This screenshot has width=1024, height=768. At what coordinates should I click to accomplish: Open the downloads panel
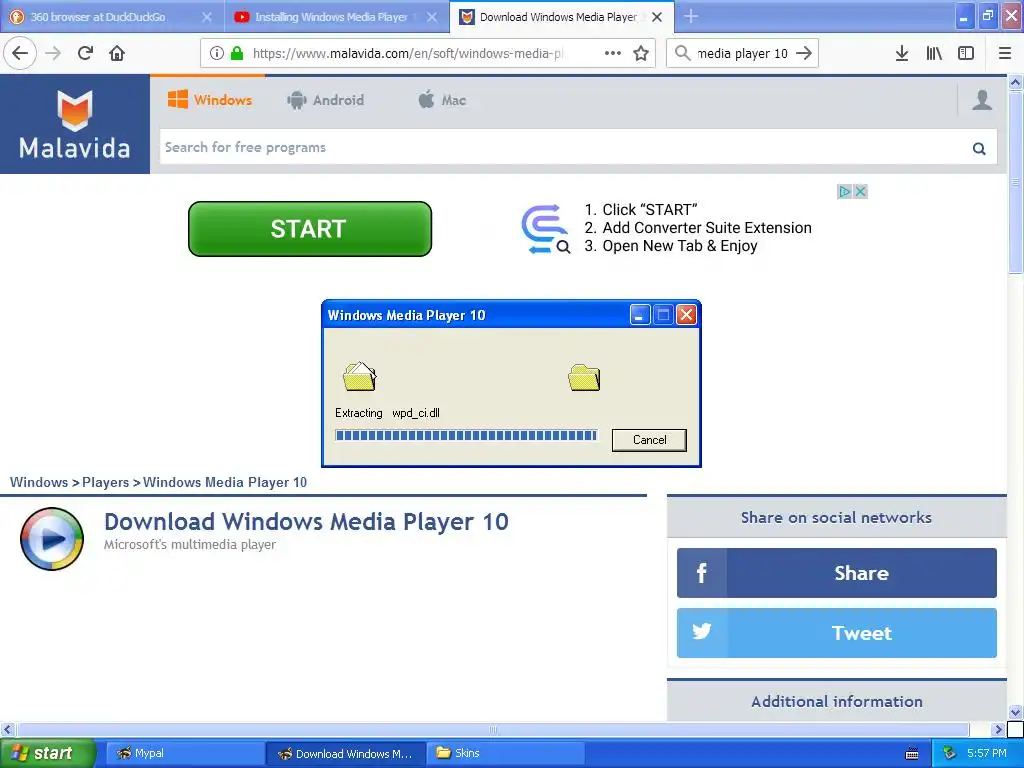coord(902,53)
